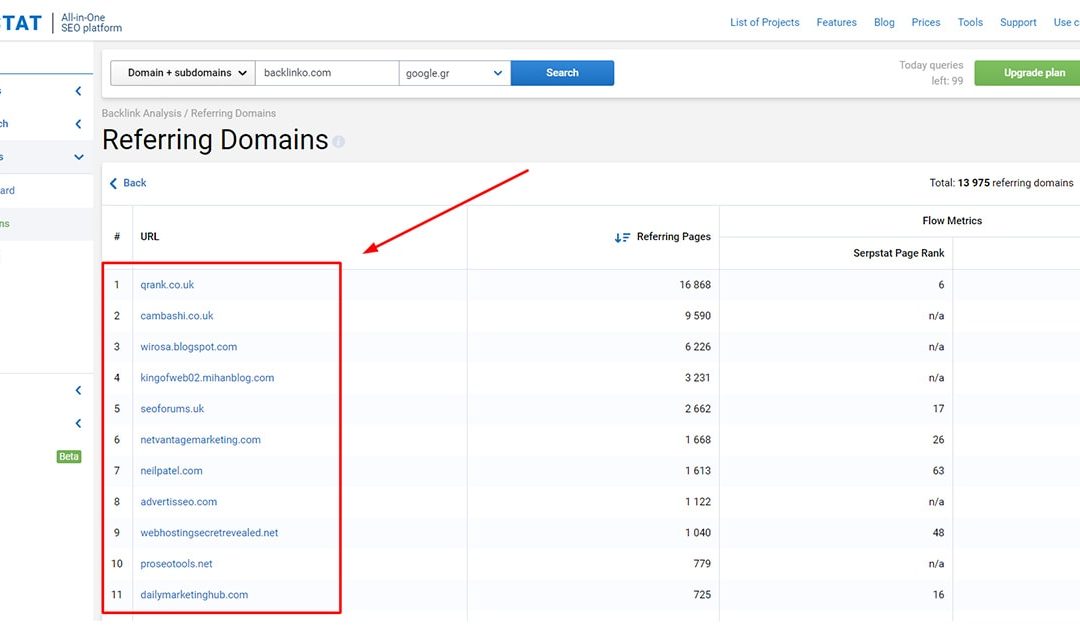This screenshot has height=626, width=1080.
Task: Click the 9 590 referring pages value
Action: tap(698, 316)
